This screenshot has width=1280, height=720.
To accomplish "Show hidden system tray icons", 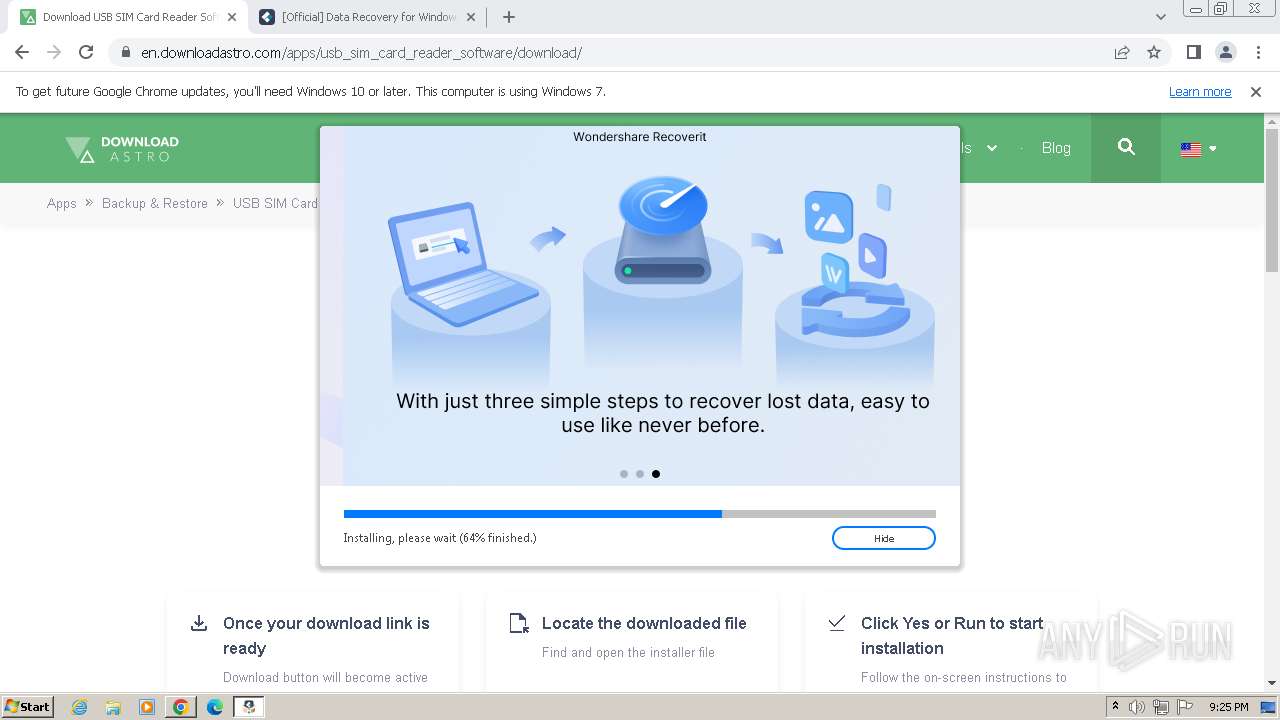I will pos(1115,706).
